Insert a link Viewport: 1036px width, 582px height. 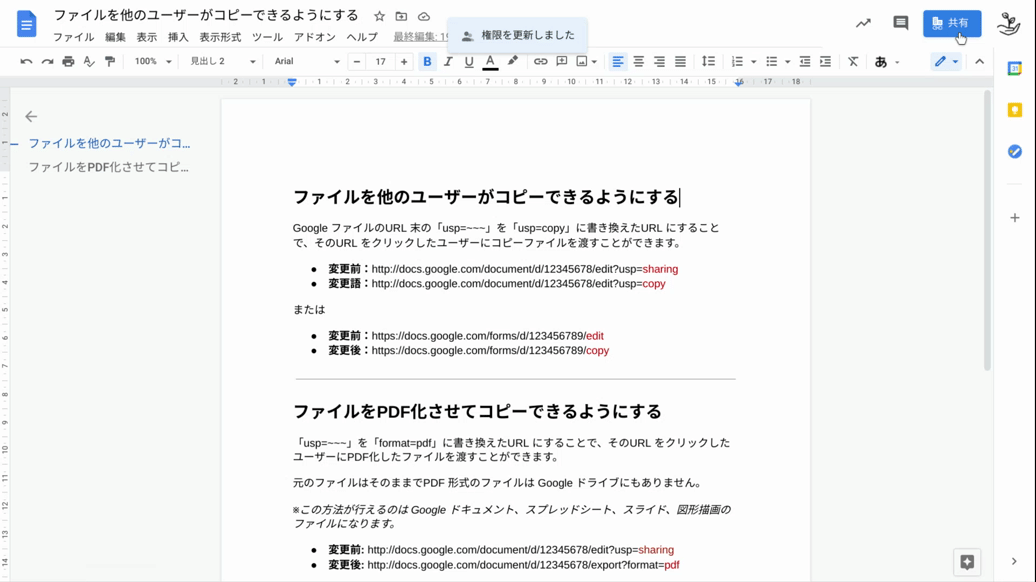point(540,61)
